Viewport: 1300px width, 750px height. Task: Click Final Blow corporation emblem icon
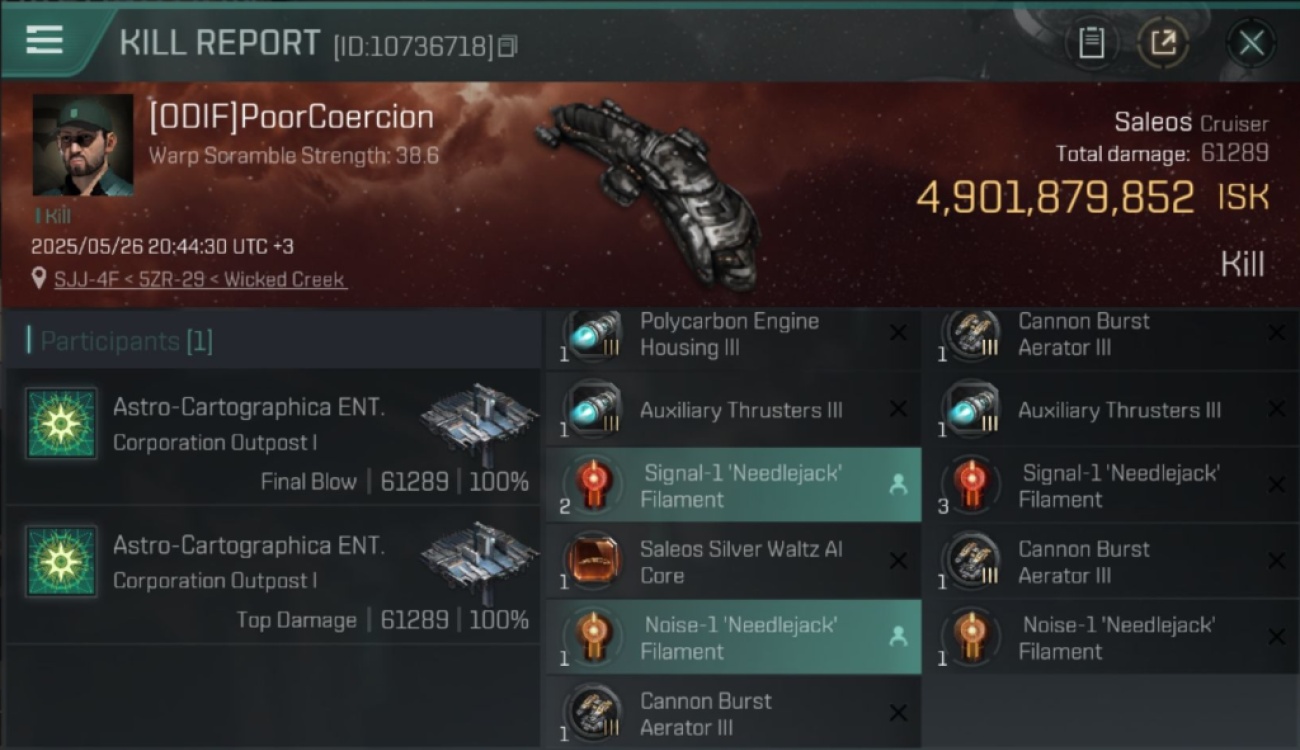(61, 423)
